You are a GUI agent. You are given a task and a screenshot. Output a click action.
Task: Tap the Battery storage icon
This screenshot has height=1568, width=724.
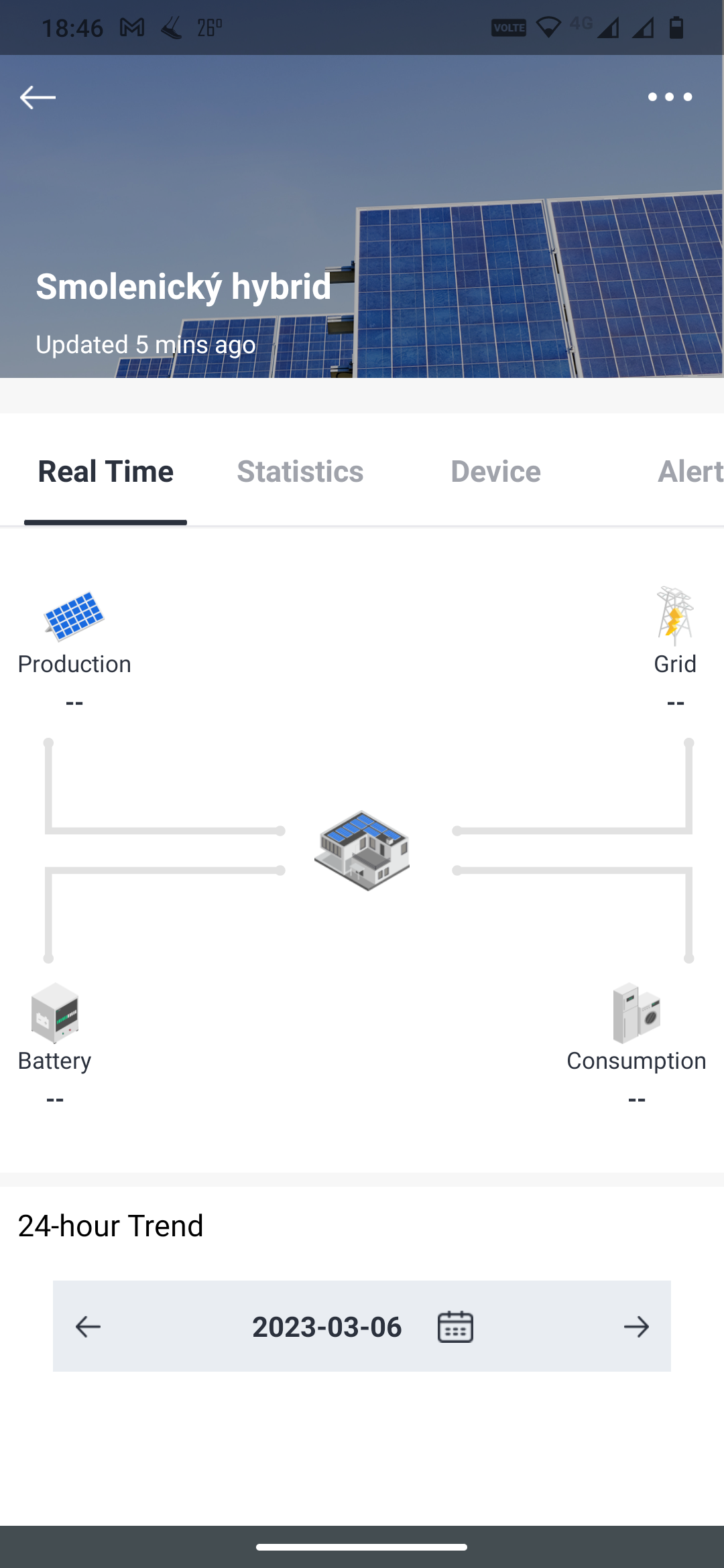pyautogui.click(x=55, y=1012)
